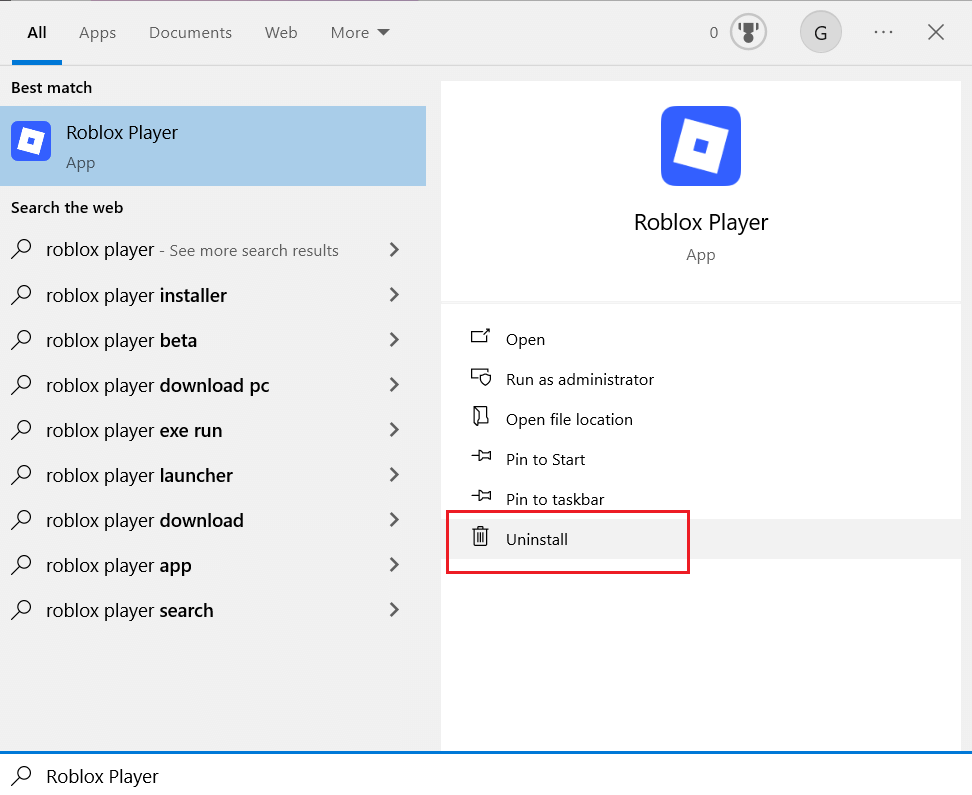Expand arrow for roblox player beta suggestion
The height and width of the screenshot is (795, 972).
tap(394, 340)
